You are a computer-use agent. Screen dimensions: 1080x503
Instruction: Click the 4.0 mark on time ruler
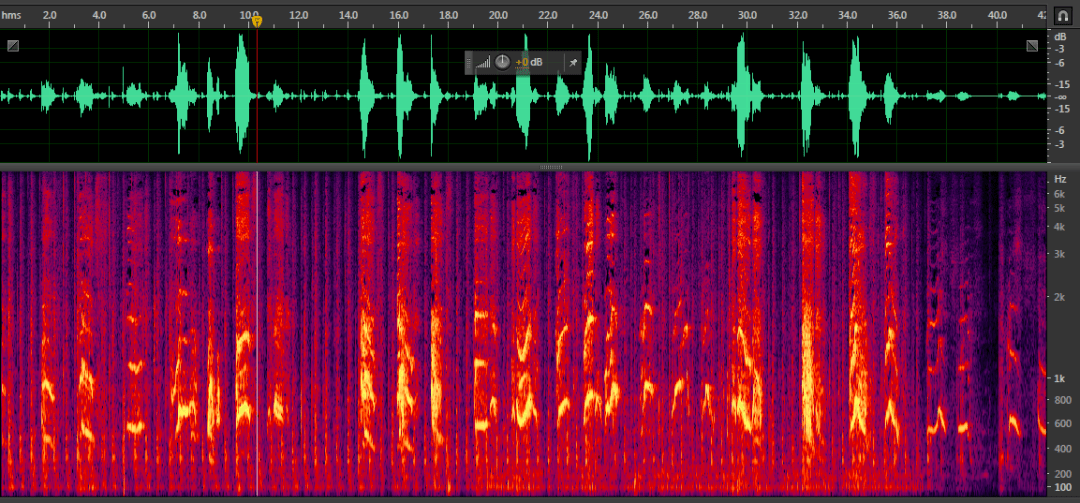coord(99,16)
